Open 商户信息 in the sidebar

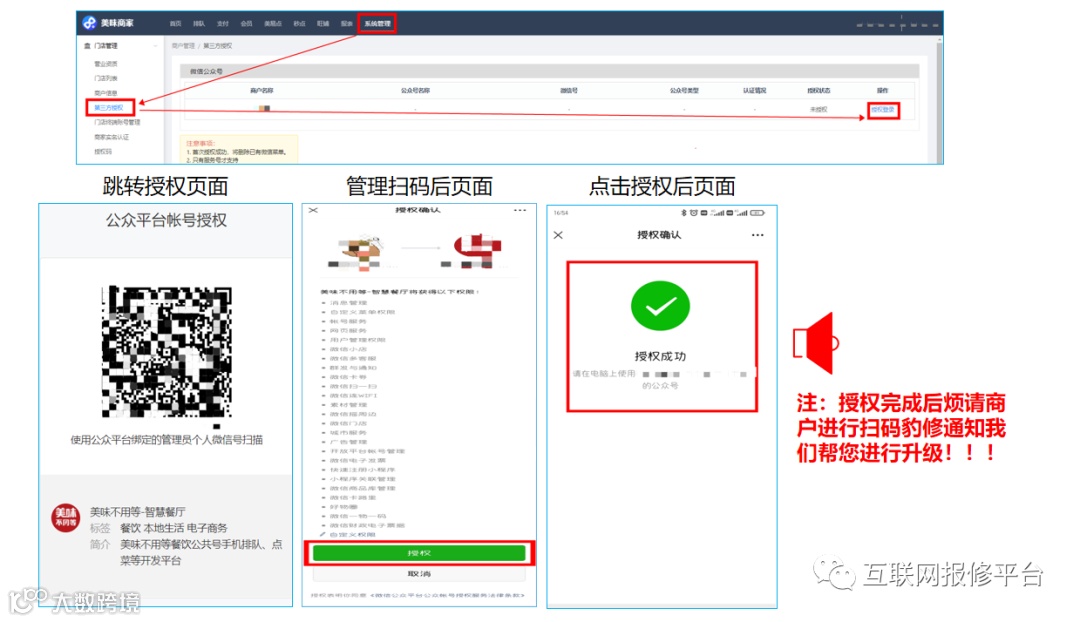click(106, 92)
